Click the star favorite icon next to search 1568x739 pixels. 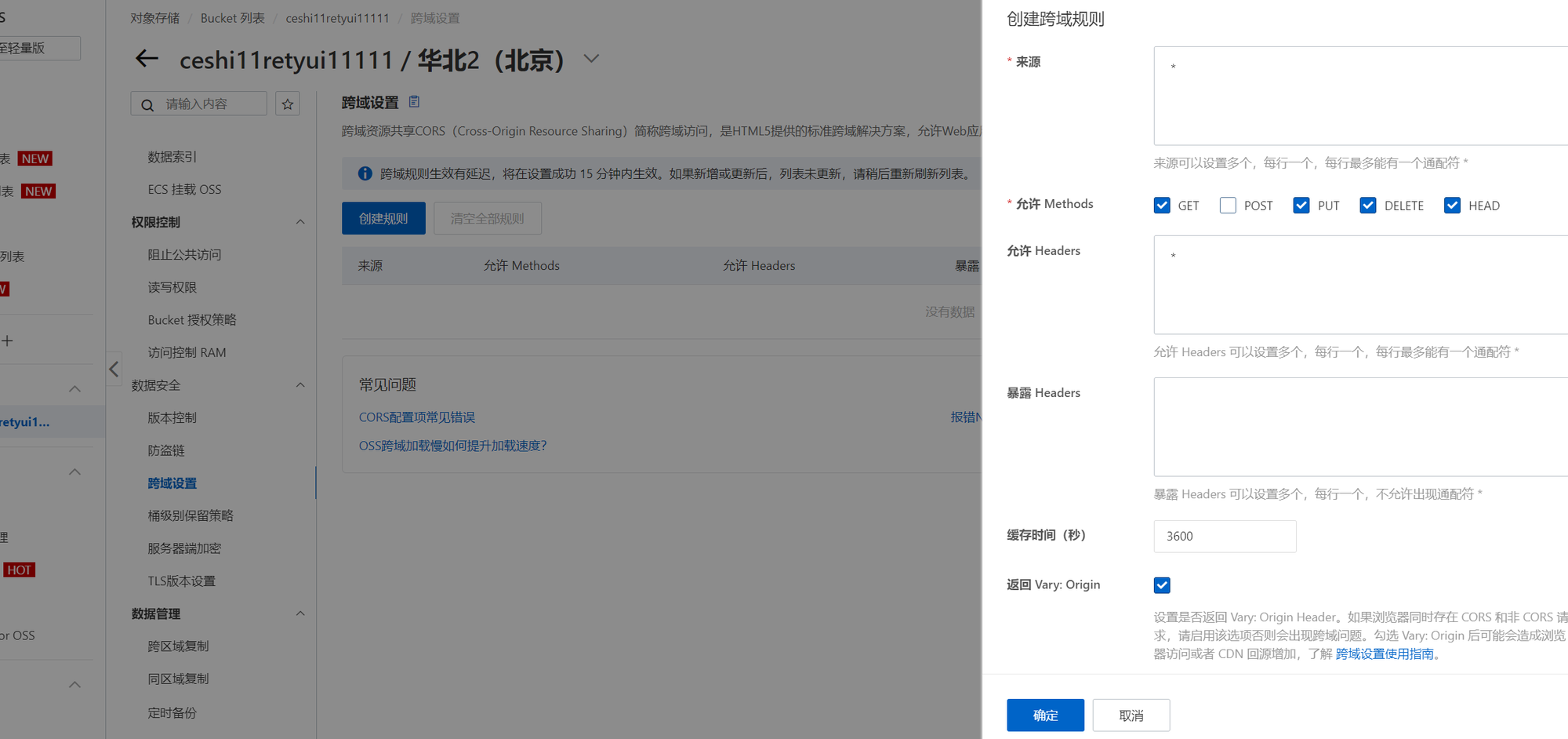coord(288,104)
